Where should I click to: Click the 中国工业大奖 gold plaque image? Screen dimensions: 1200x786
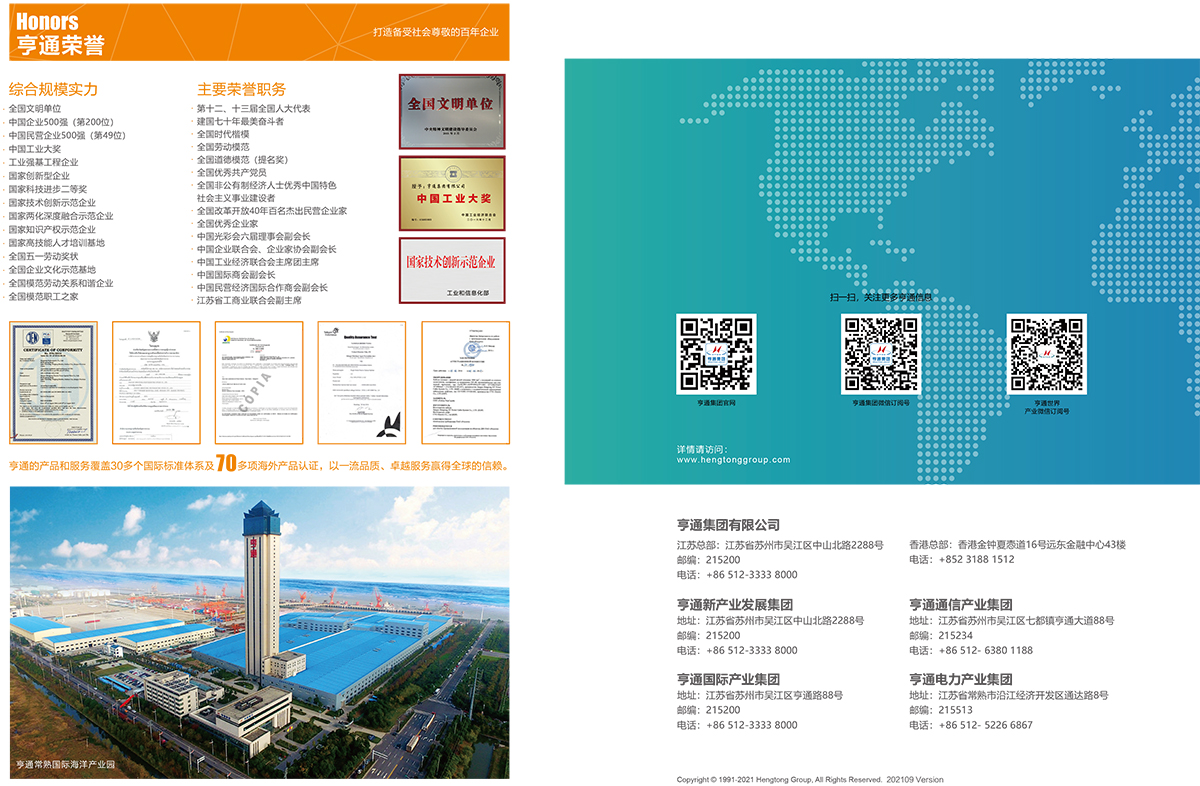click(452, 192)
